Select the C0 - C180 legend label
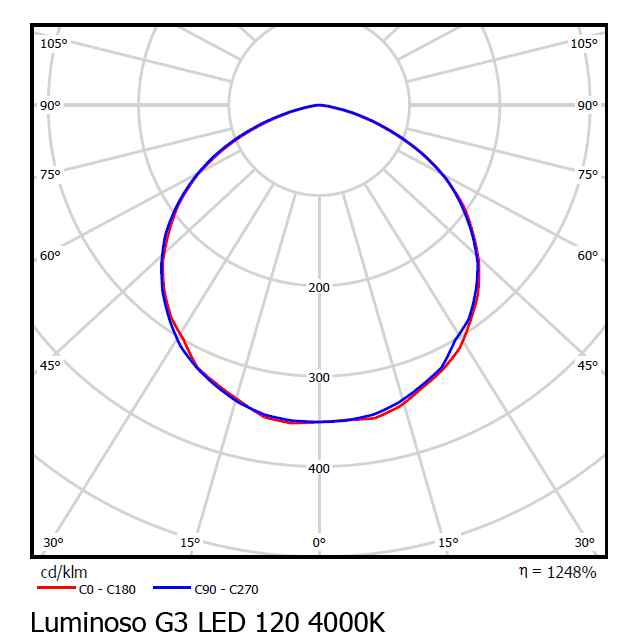Viewport: 638px width, 638px height. click(x=107, y=590)
